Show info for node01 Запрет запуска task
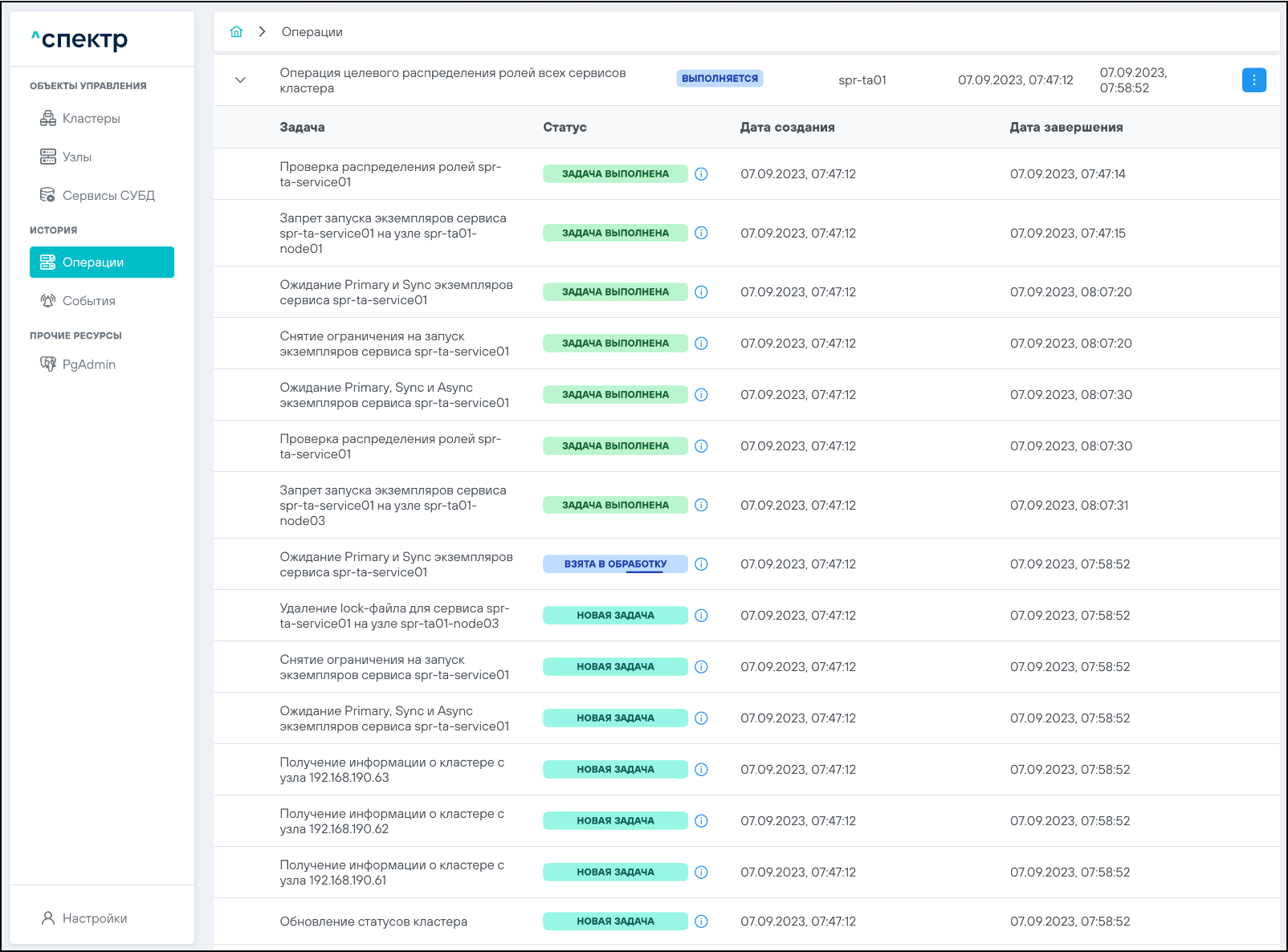The height and width of the screenshot is (952, 1288). tap(701, 234)
